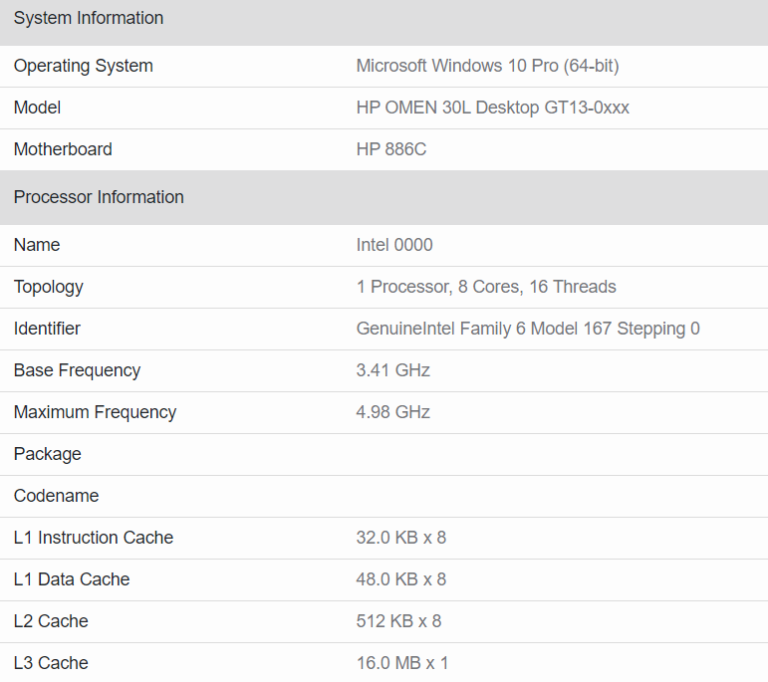Select the 3.41 GHz value

click(x=392, y=370)
